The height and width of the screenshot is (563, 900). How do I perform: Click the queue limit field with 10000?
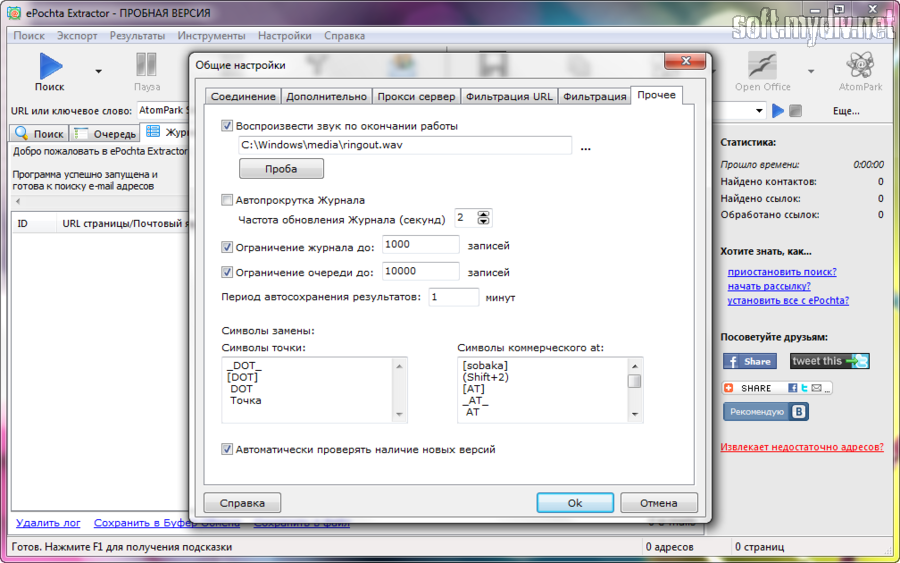(x=421, y=271)
